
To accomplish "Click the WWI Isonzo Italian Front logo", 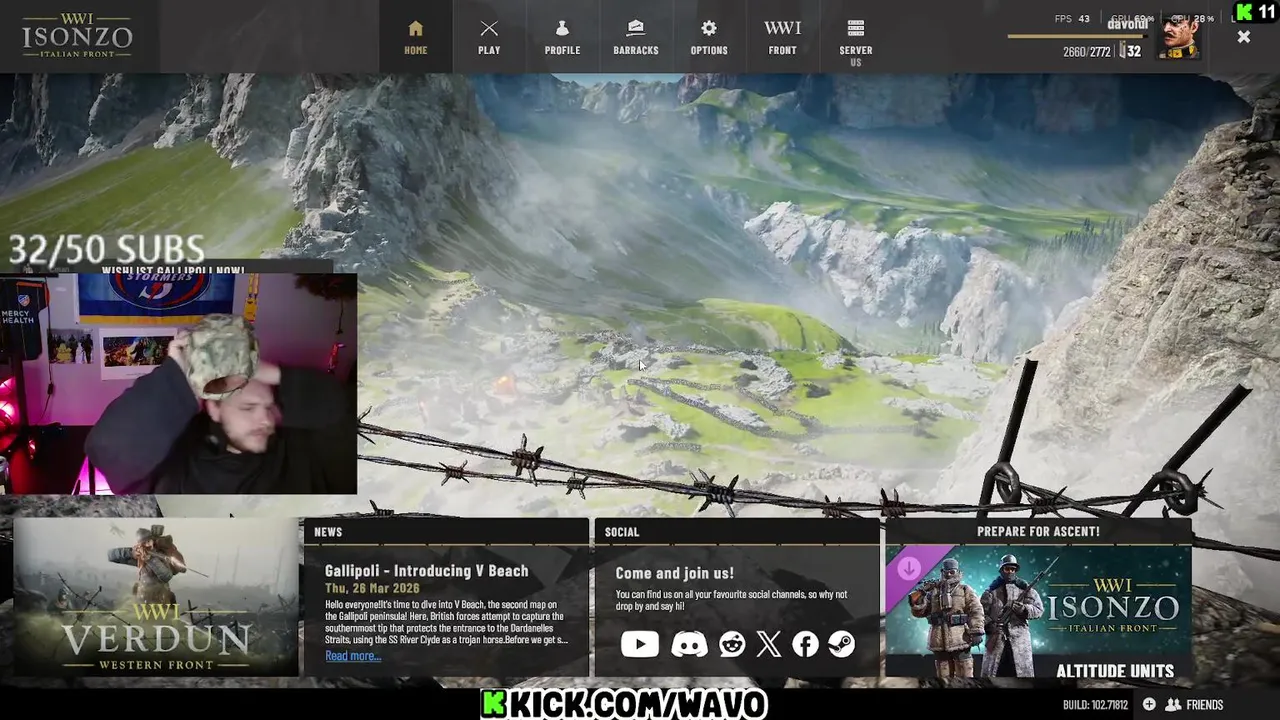I will pyautogui.click(x=77, y=35).
